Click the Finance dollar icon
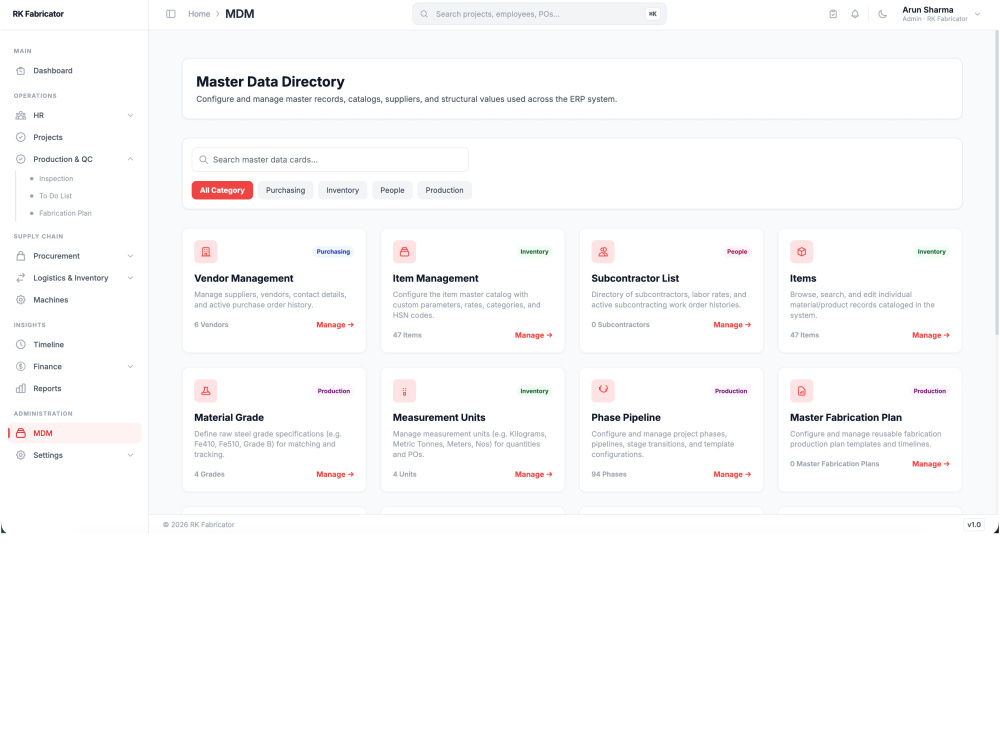Viewport: 1000px width, 750px height. 20,367
